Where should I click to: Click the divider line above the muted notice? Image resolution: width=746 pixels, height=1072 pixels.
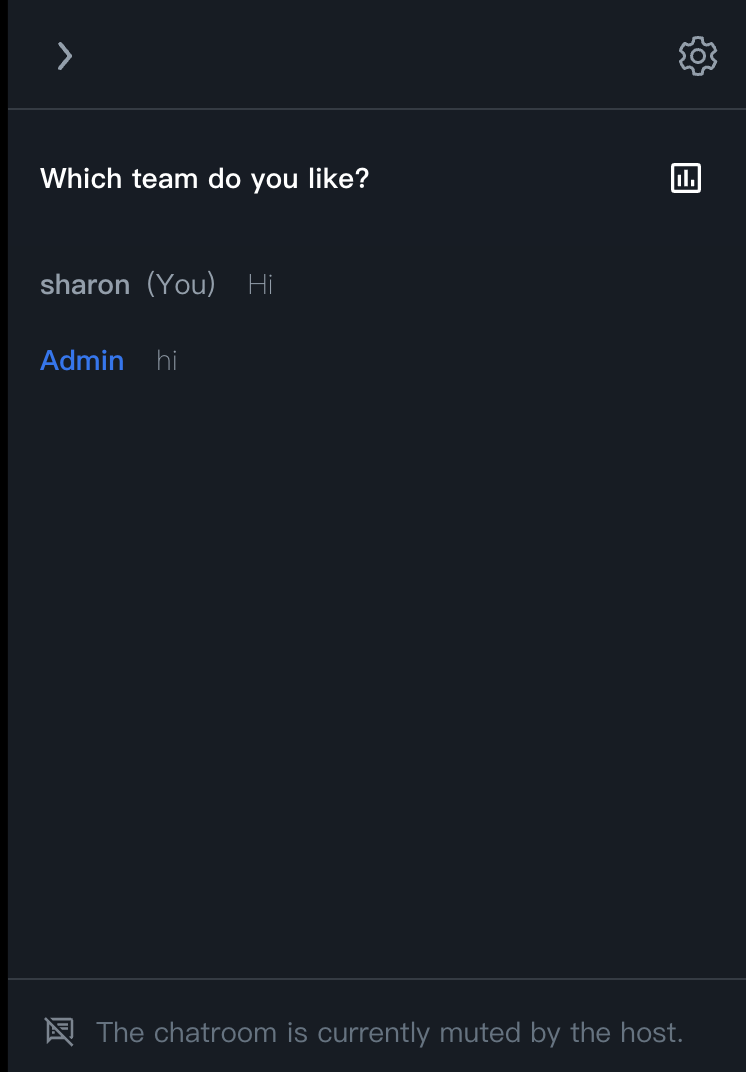pyautogui.click(x=375, y=978)
